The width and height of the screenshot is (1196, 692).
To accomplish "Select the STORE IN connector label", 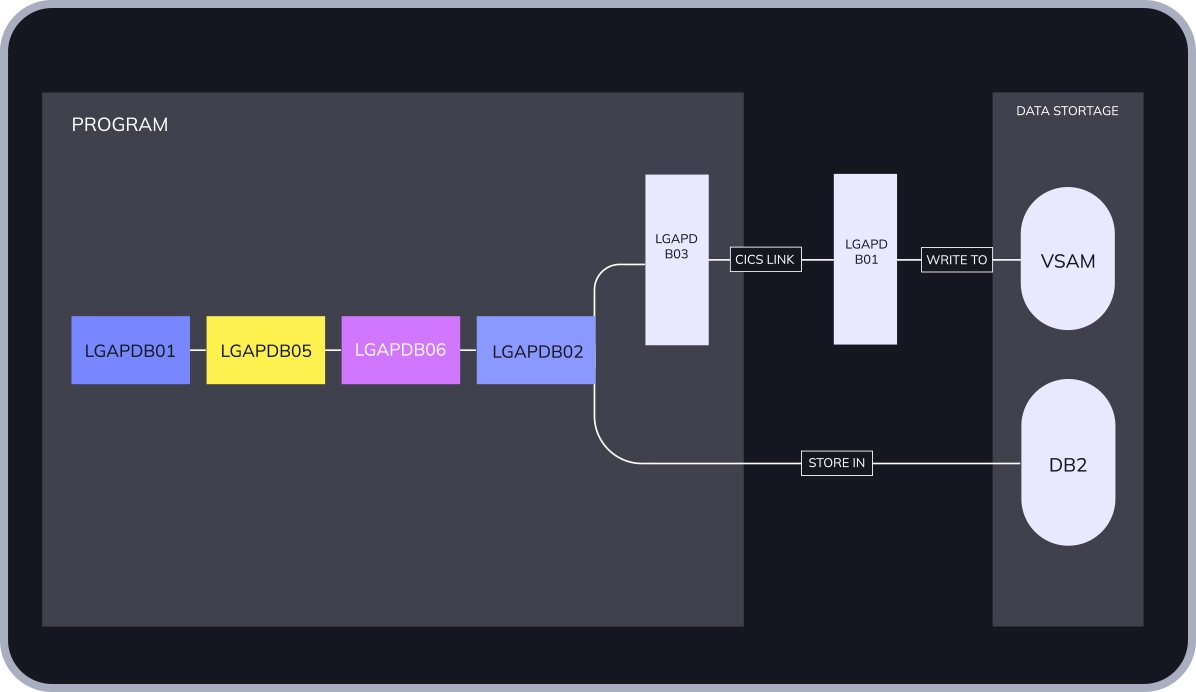I will click(x=837, y=463).
